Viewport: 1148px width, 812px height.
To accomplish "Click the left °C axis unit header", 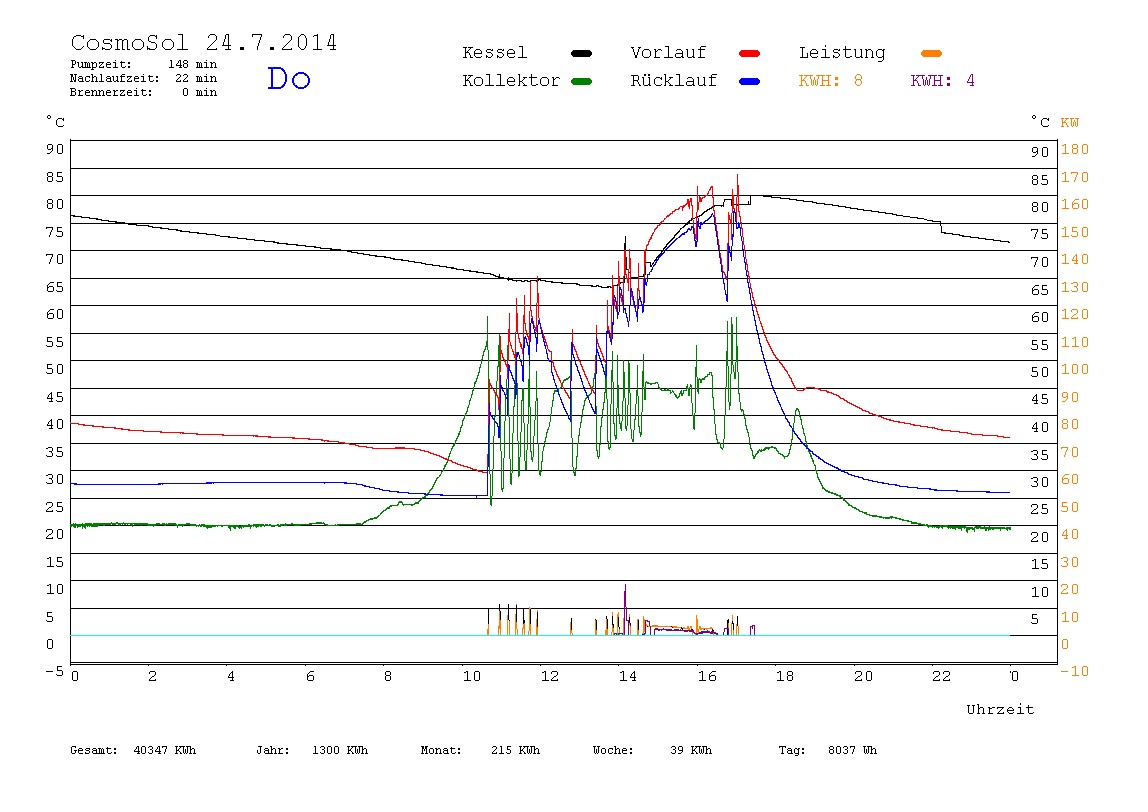I will [x=55, y=122].
